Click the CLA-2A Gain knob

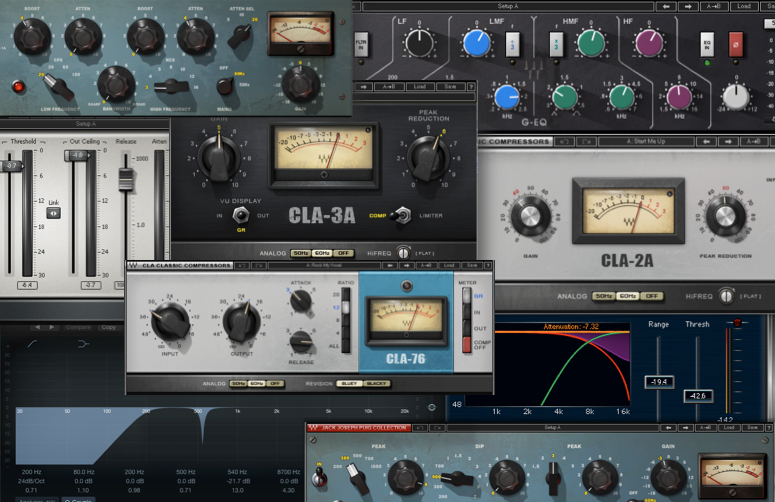(x=529, y=217)
